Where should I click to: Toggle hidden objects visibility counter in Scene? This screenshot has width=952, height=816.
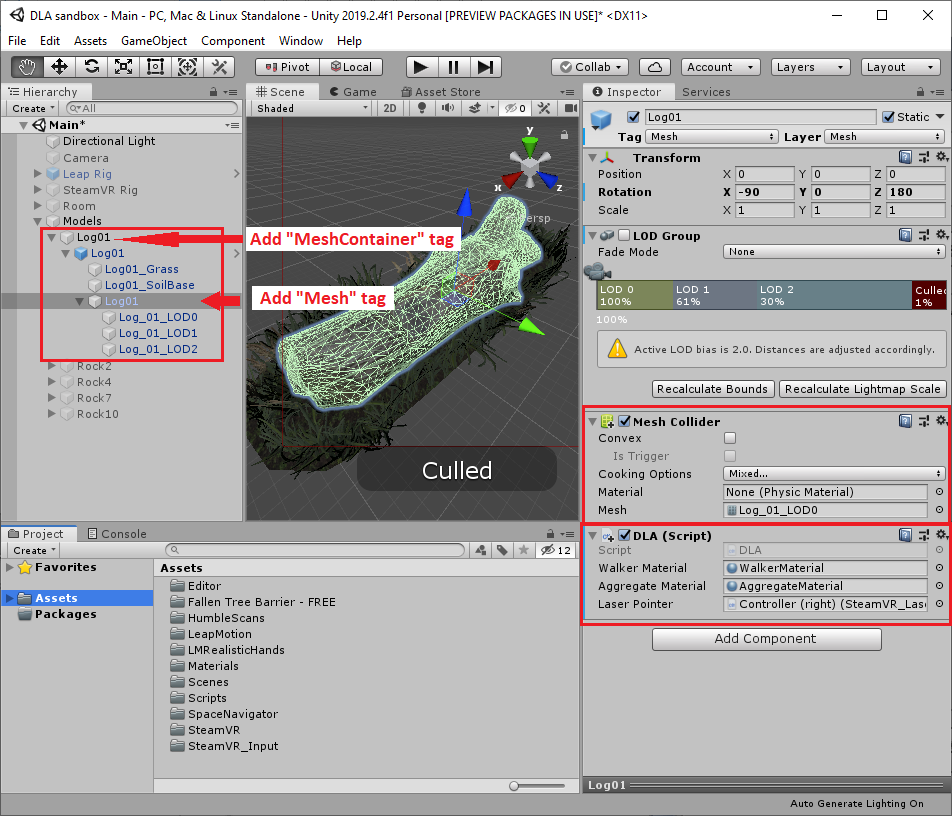(515, 108)
